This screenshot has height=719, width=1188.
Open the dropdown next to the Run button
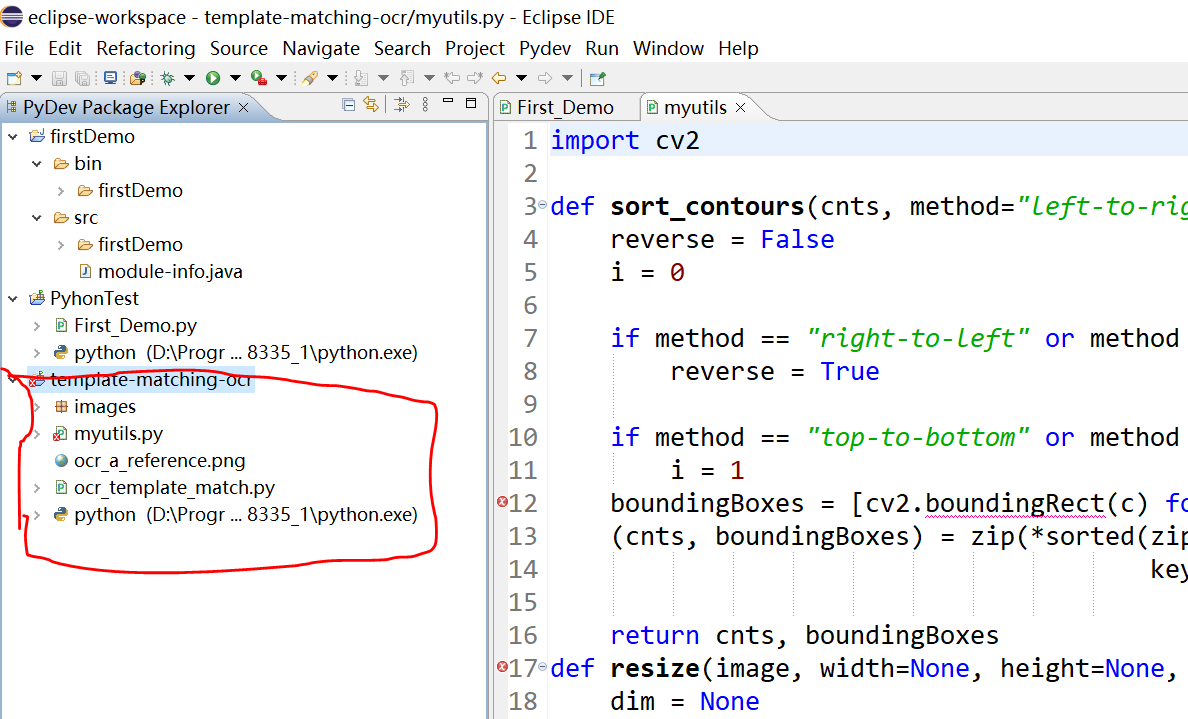tap(235, 78)
